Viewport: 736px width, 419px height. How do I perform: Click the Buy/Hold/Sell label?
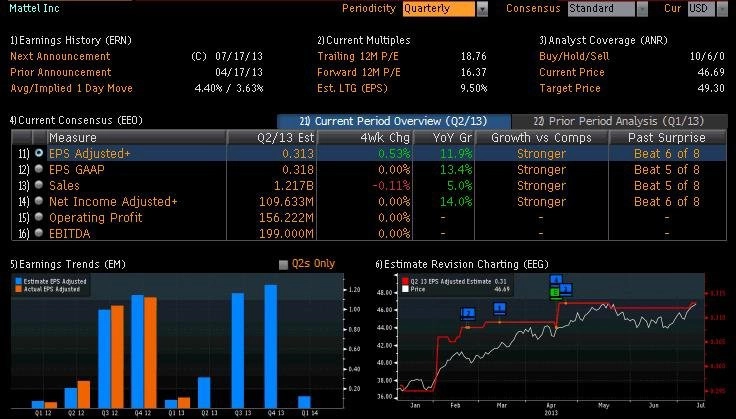(574, 56)
